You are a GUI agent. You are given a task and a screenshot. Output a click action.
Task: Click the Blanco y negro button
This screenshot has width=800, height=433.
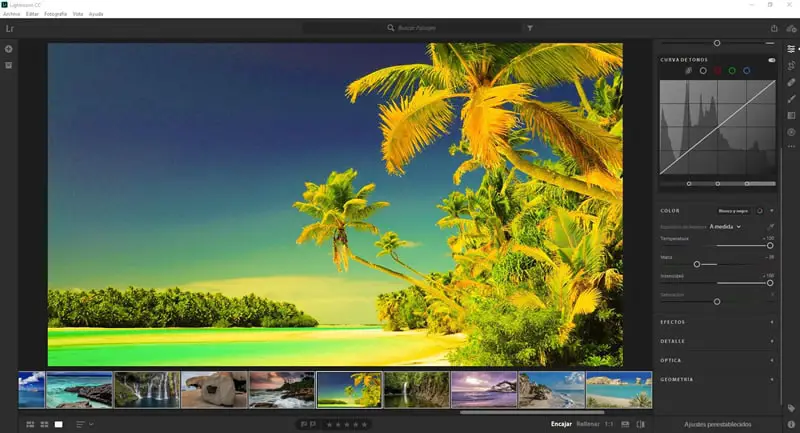tap(733, 211)
